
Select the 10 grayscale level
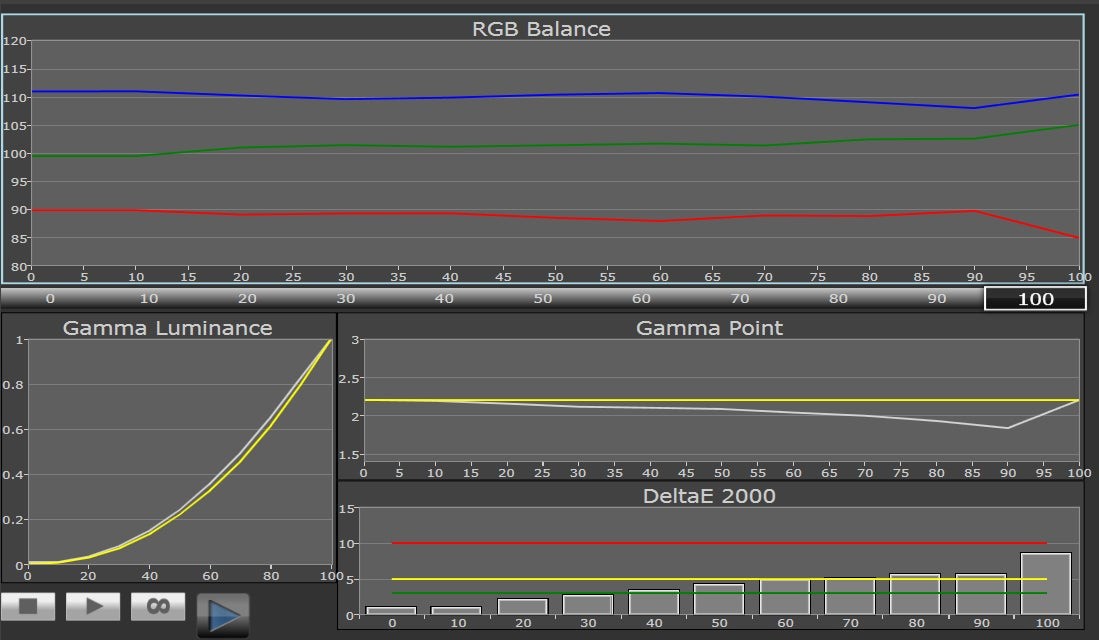pos(148,299)
